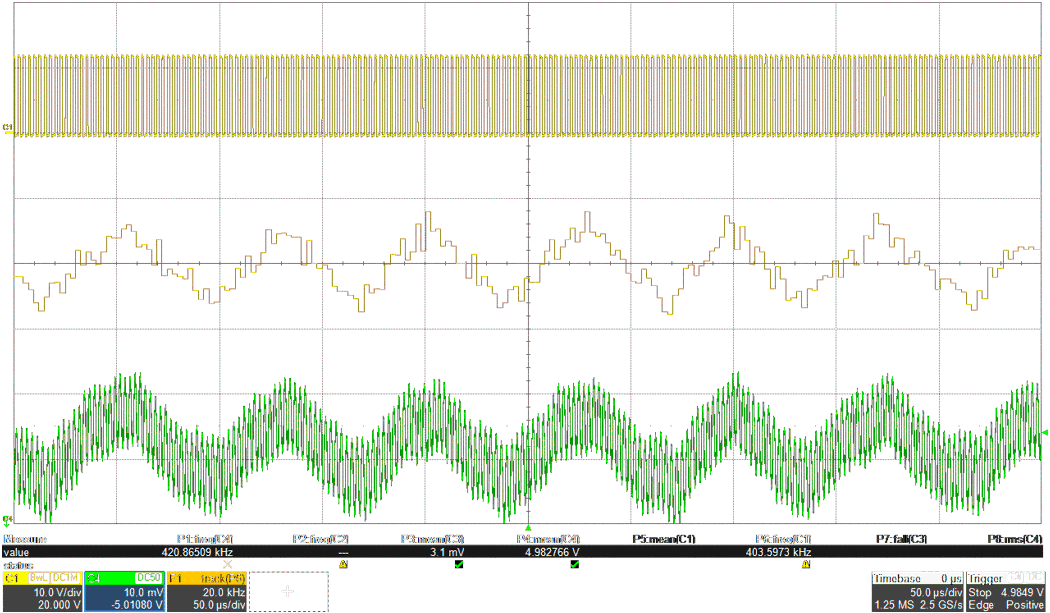The image size is (1050, 613).
Task: Open the F1 math function descriptor box
Action: 177,577
